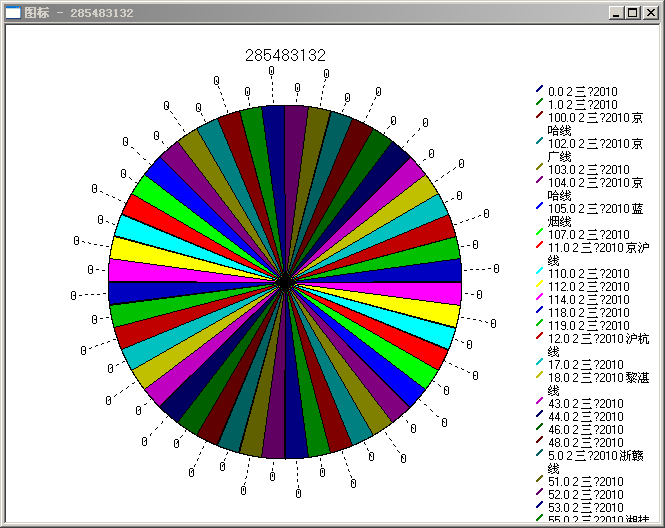Select the red marker for legend 11.0

coord(540,246)
